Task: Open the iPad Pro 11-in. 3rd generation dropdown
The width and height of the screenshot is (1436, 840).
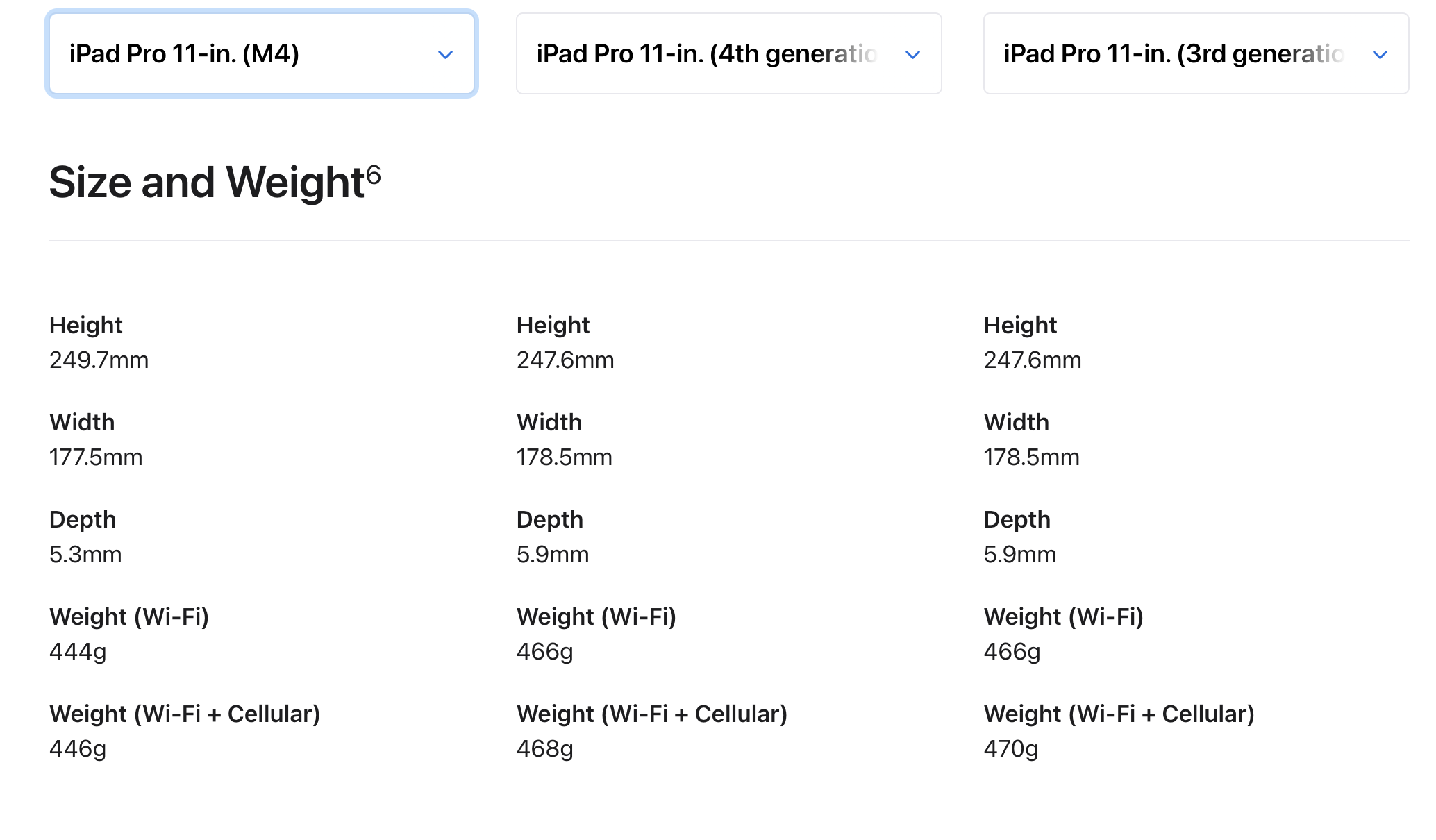Action: (x=1196, y=53)
